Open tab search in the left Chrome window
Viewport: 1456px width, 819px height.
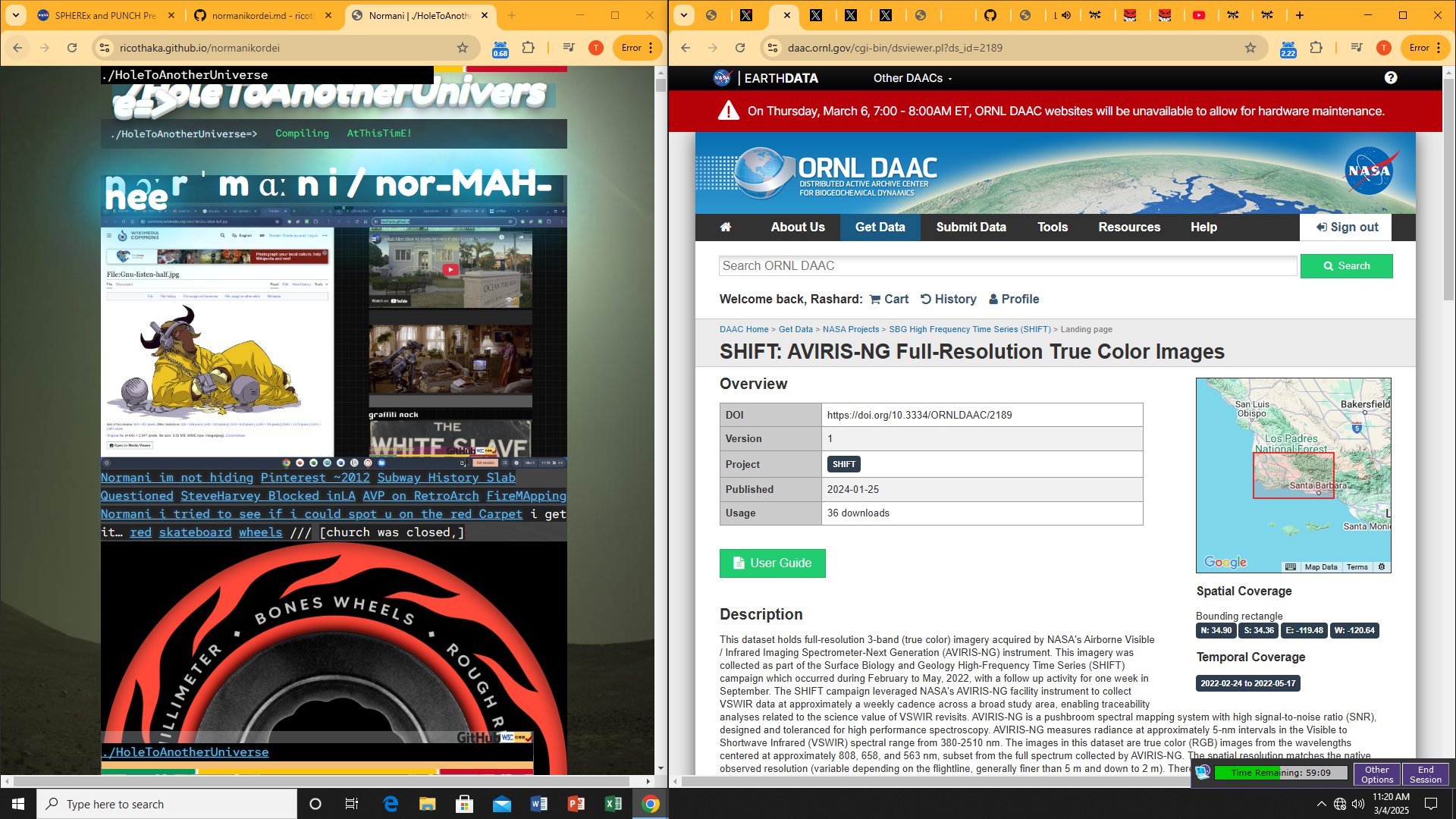coord(16,15)
